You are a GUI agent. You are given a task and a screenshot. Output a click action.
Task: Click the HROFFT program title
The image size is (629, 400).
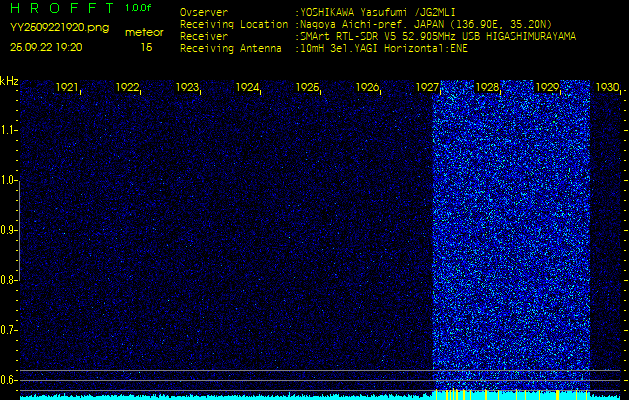(63, 8)
